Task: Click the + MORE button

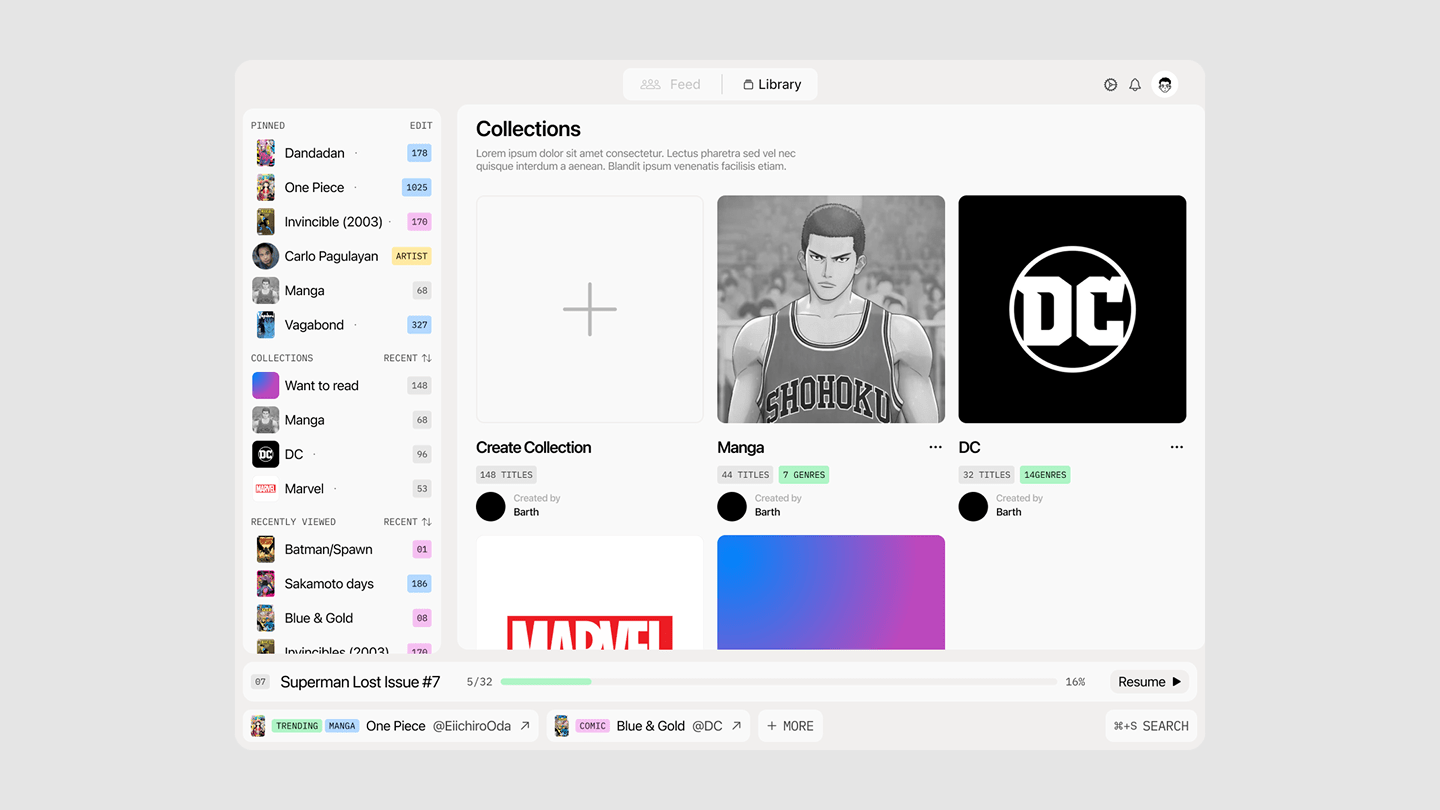Action: (790, 726)
